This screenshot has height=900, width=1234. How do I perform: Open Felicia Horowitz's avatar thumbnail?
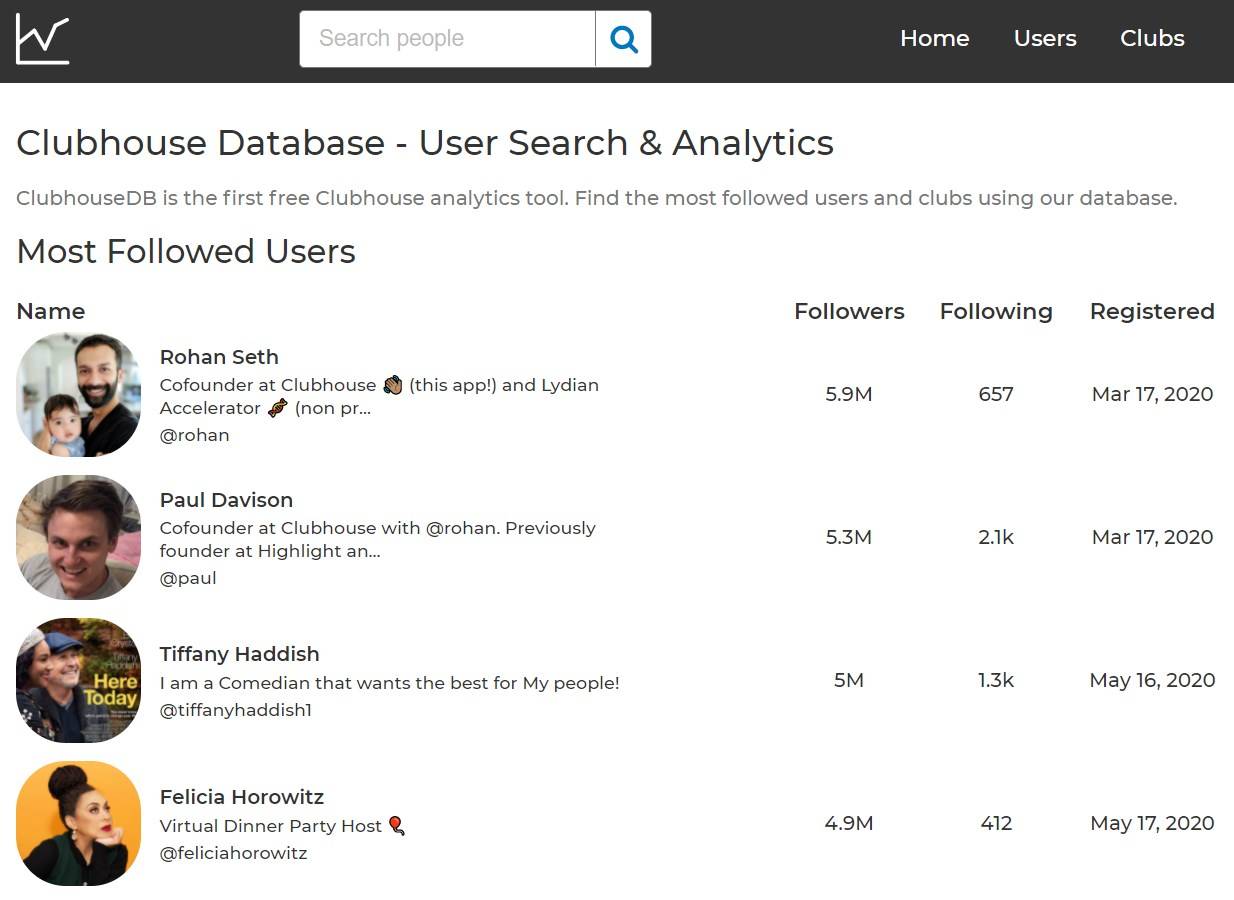tap(79, 823)
